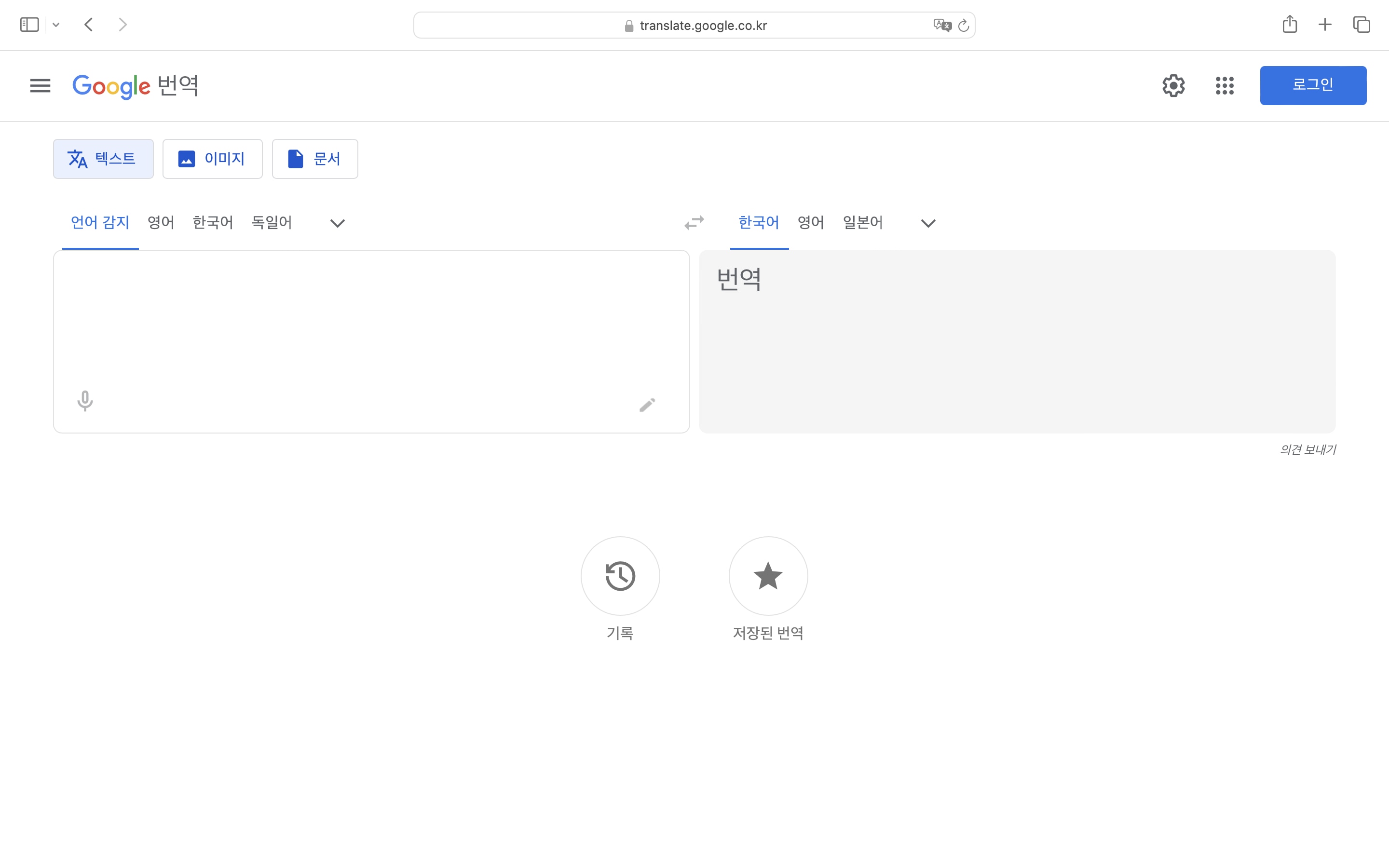Image resolution: width=1389 pixels, height=868 pixels.
Task: Switch to 이미지 translation mode
Action: pos(212,159)
